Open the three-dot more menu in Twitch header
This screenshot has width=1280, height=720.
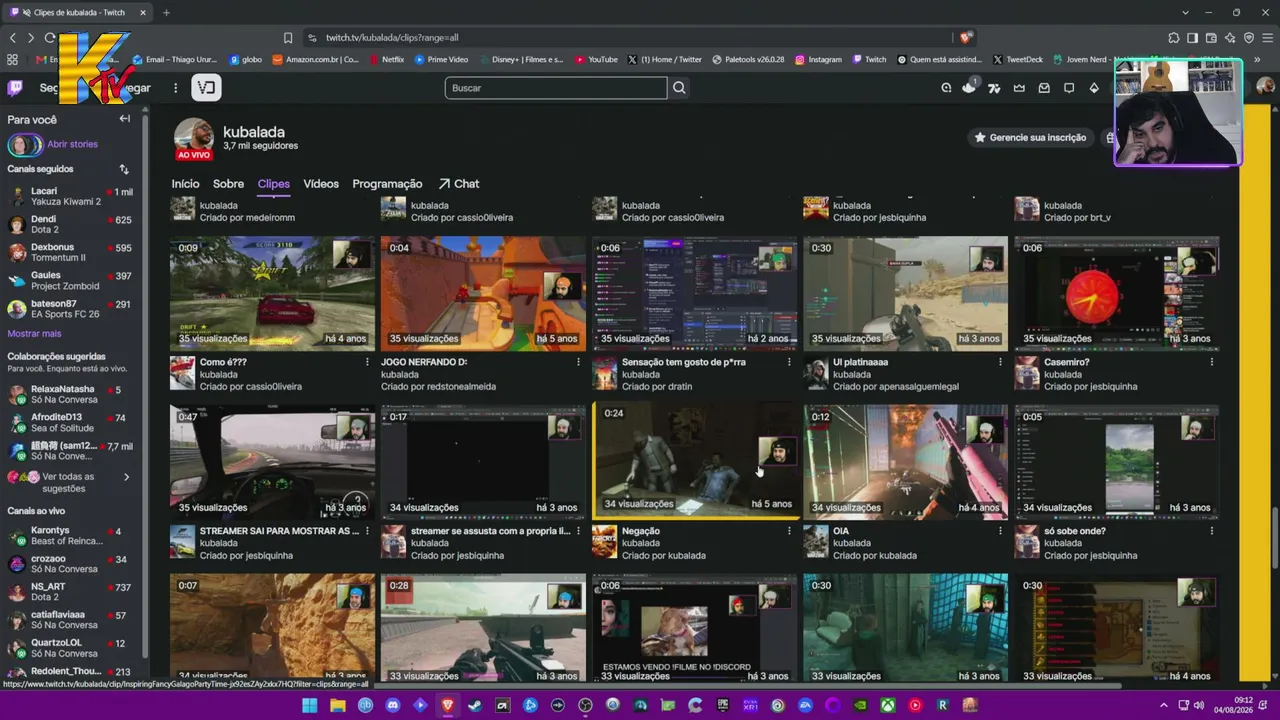175,88
